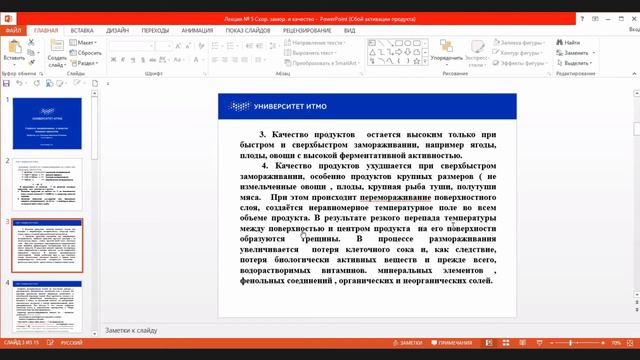
Task: Click the Заменить replace button
Action: coord(576,53)
